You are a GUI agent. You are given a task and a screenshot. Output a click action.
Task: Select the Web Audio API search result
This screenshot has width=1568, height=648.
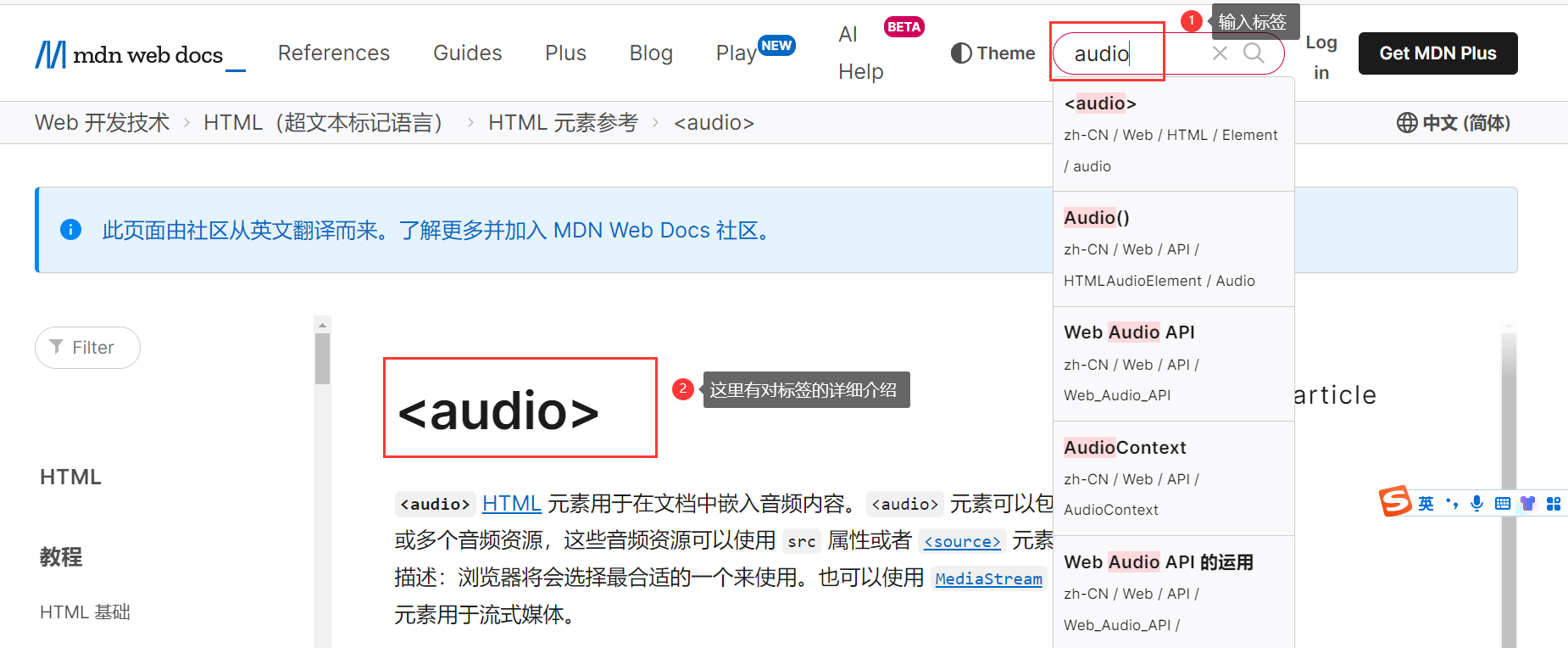(x=1173, y=363)
